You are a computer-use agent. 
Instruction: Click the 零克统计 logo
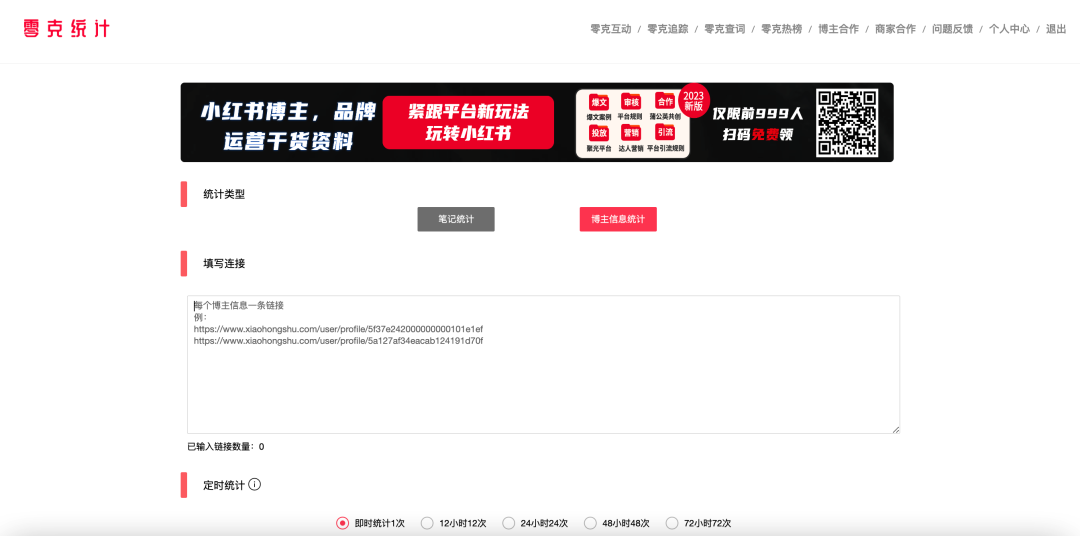coord(66,29)
